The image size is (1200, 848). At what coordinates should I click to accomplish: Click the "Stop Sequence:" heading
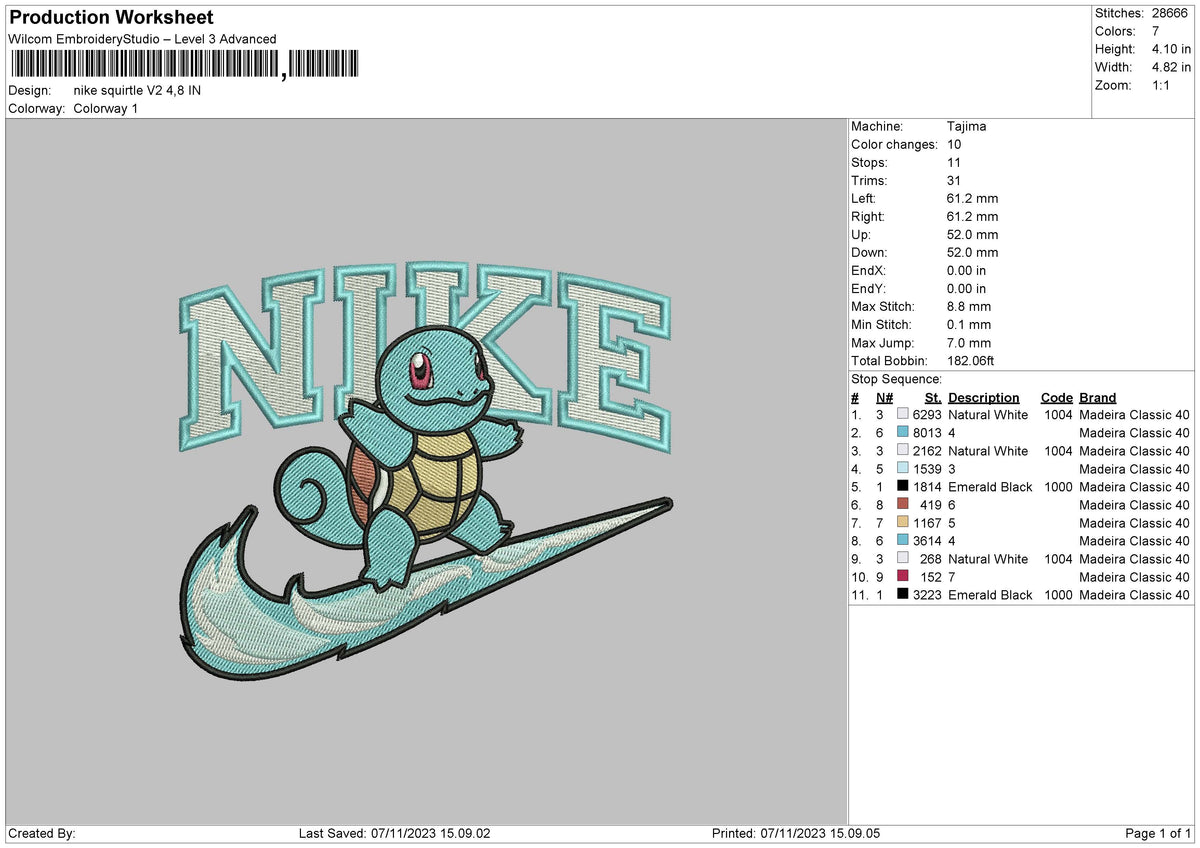click(x=896, y=379)
